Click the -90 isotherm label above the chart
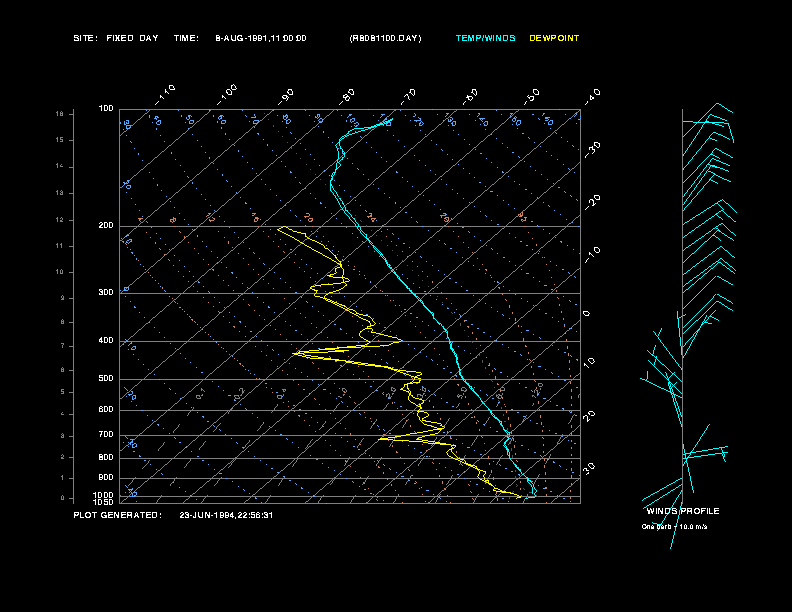The width and height of the screenshot is (792, 612). pyautogui.click(x=286, y=97)
